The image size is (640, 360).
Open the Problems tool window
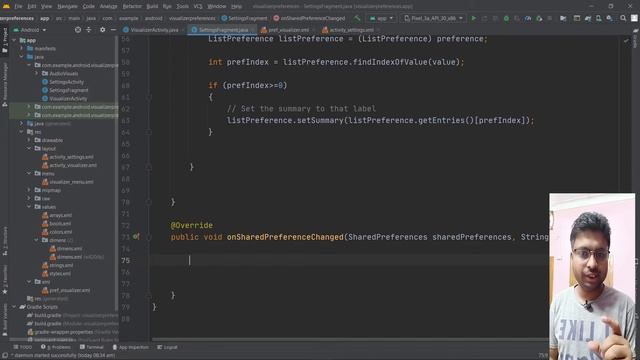coord(56,347)
